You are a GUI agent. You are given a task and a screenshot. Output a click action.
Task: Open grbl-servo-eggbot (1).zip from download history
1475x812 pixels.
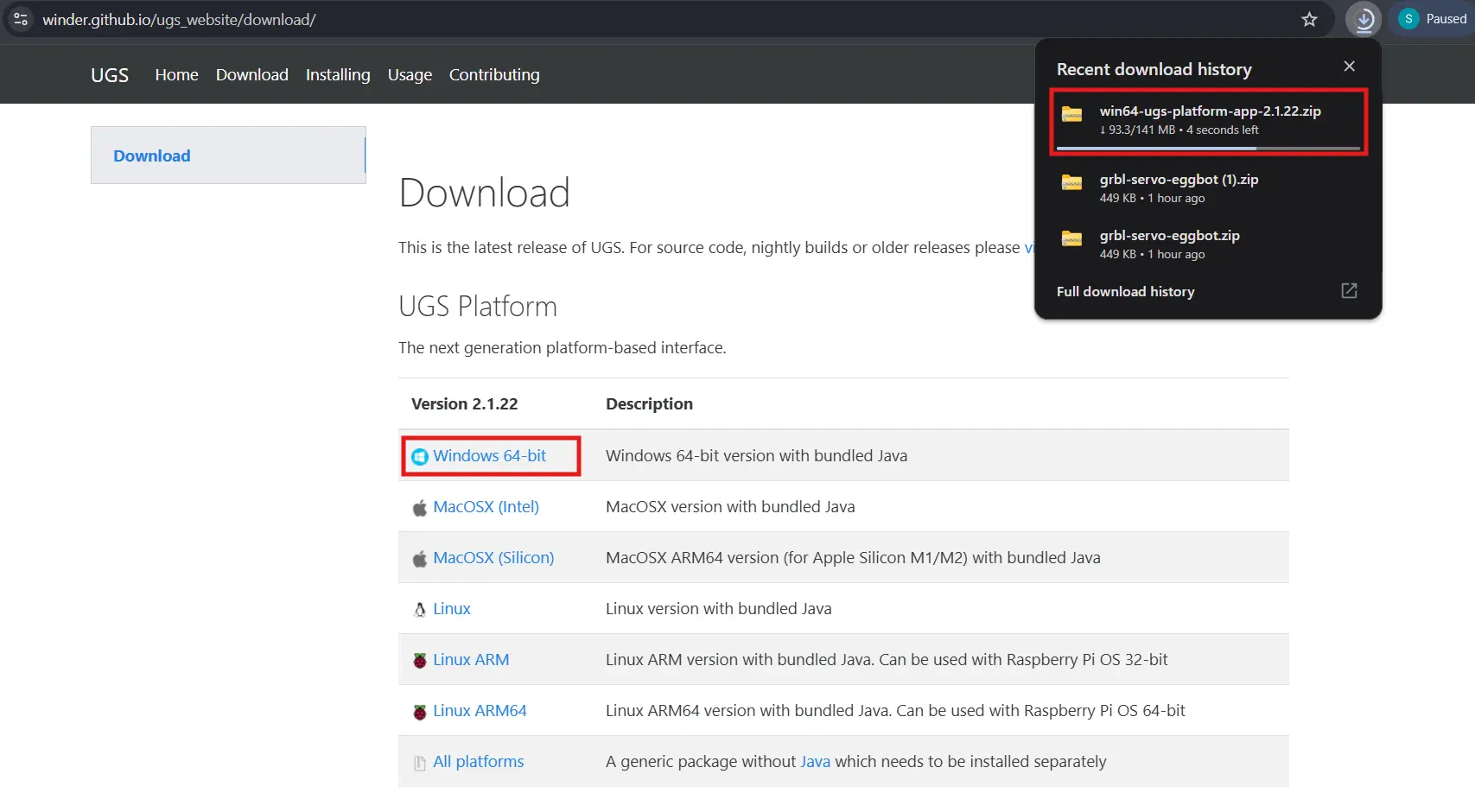[x=1179, y=179]
